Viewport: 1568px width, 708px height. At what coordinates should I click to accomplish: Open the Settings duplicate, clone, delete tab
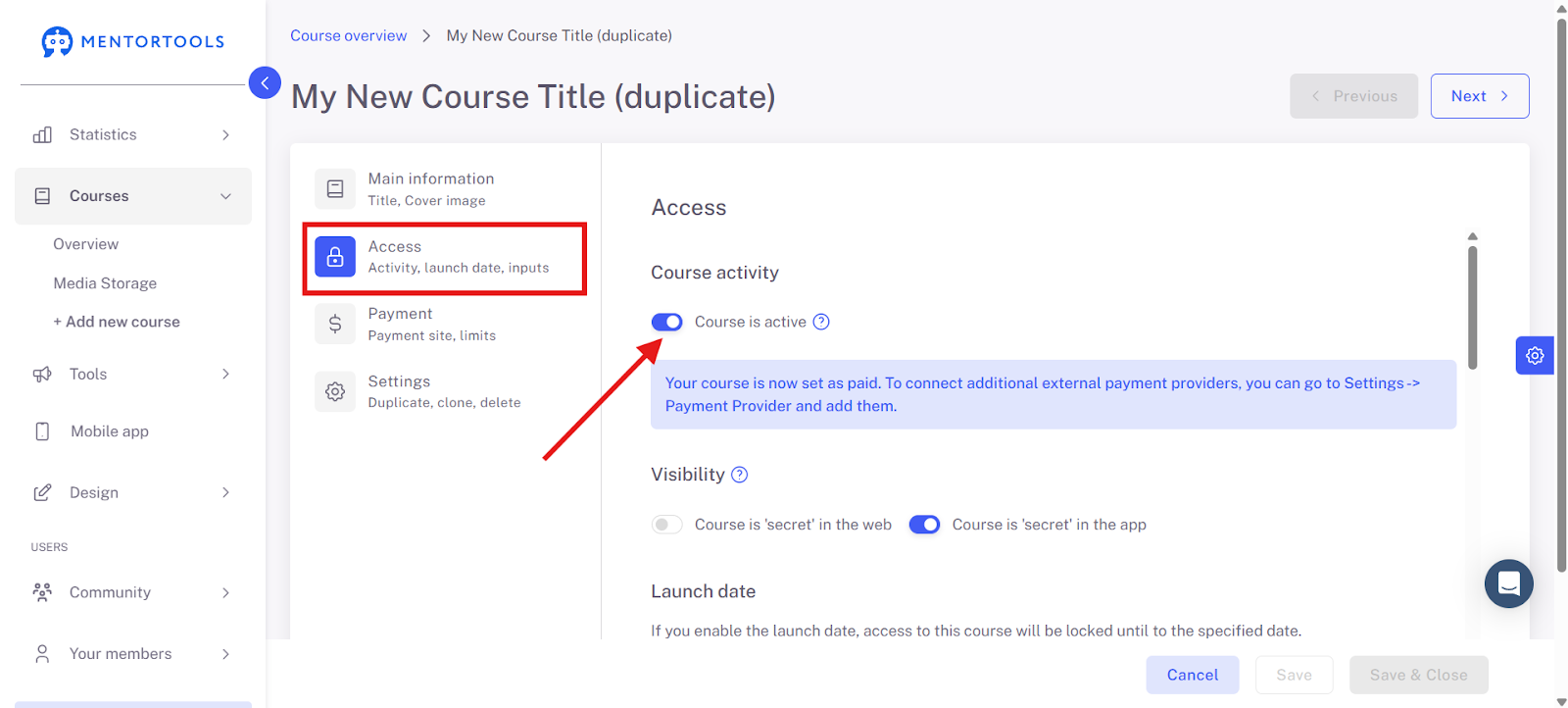tap(446, 391)
